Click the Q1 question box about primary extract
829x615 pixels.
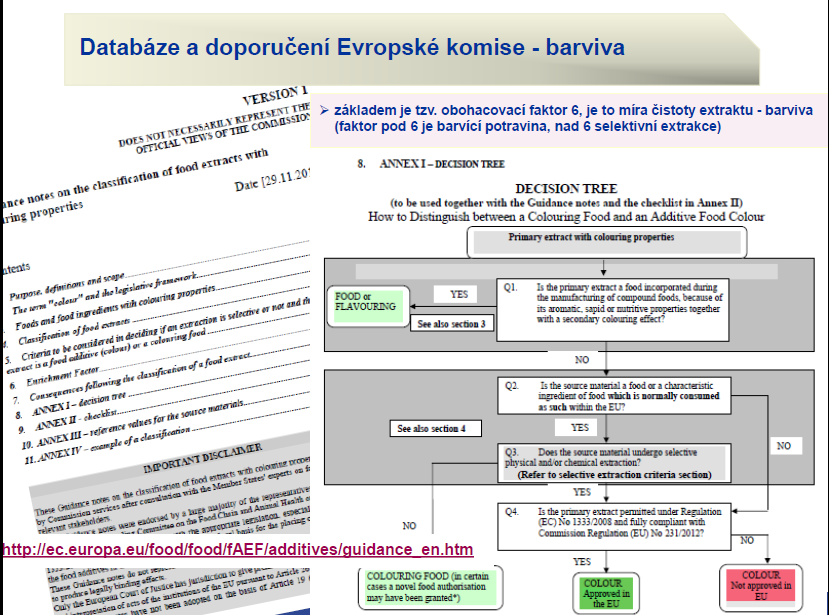point(613,310)
